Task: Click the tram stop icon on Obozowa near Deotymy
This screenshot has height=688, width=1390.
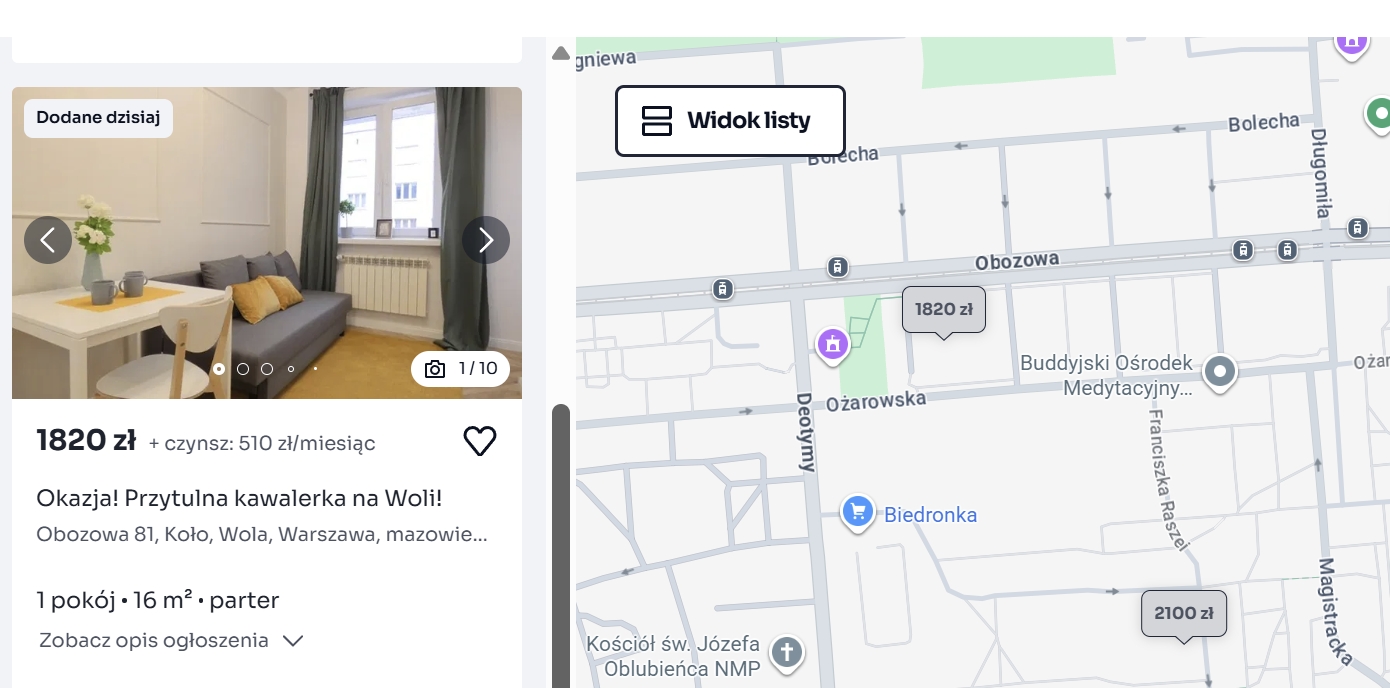Action: [838, 267]
